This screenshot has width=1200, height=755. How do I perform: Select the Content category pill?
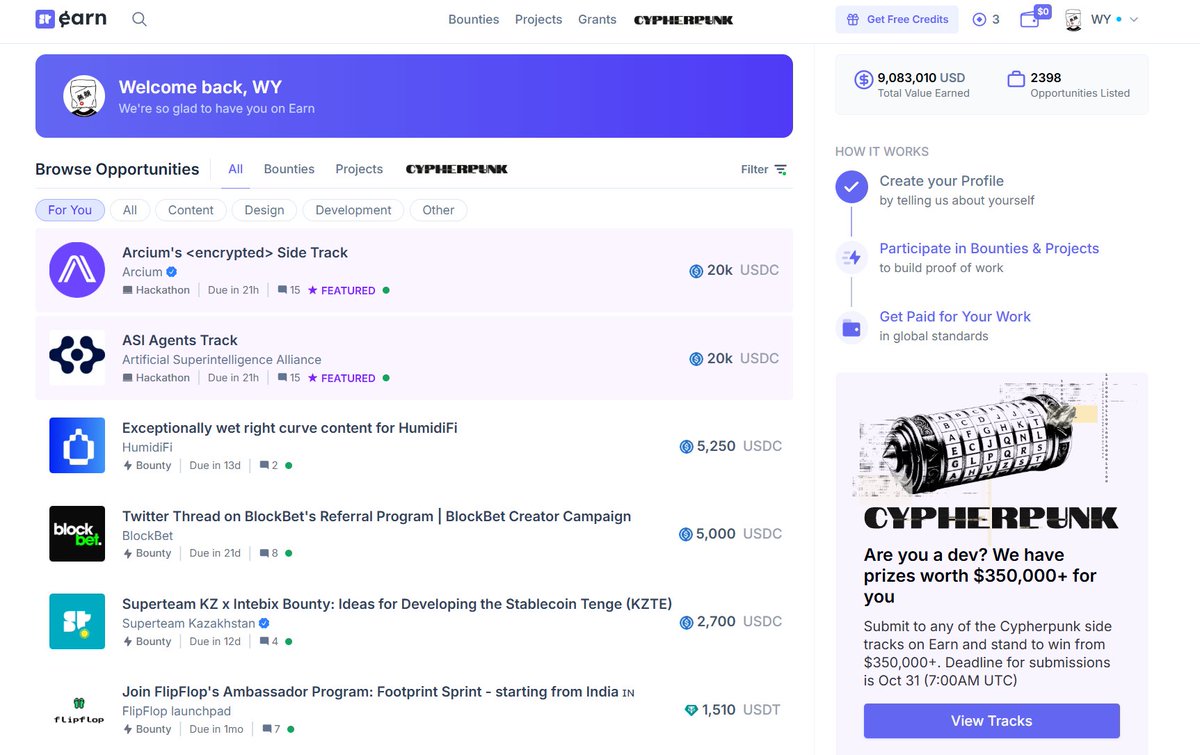(191, 210)
